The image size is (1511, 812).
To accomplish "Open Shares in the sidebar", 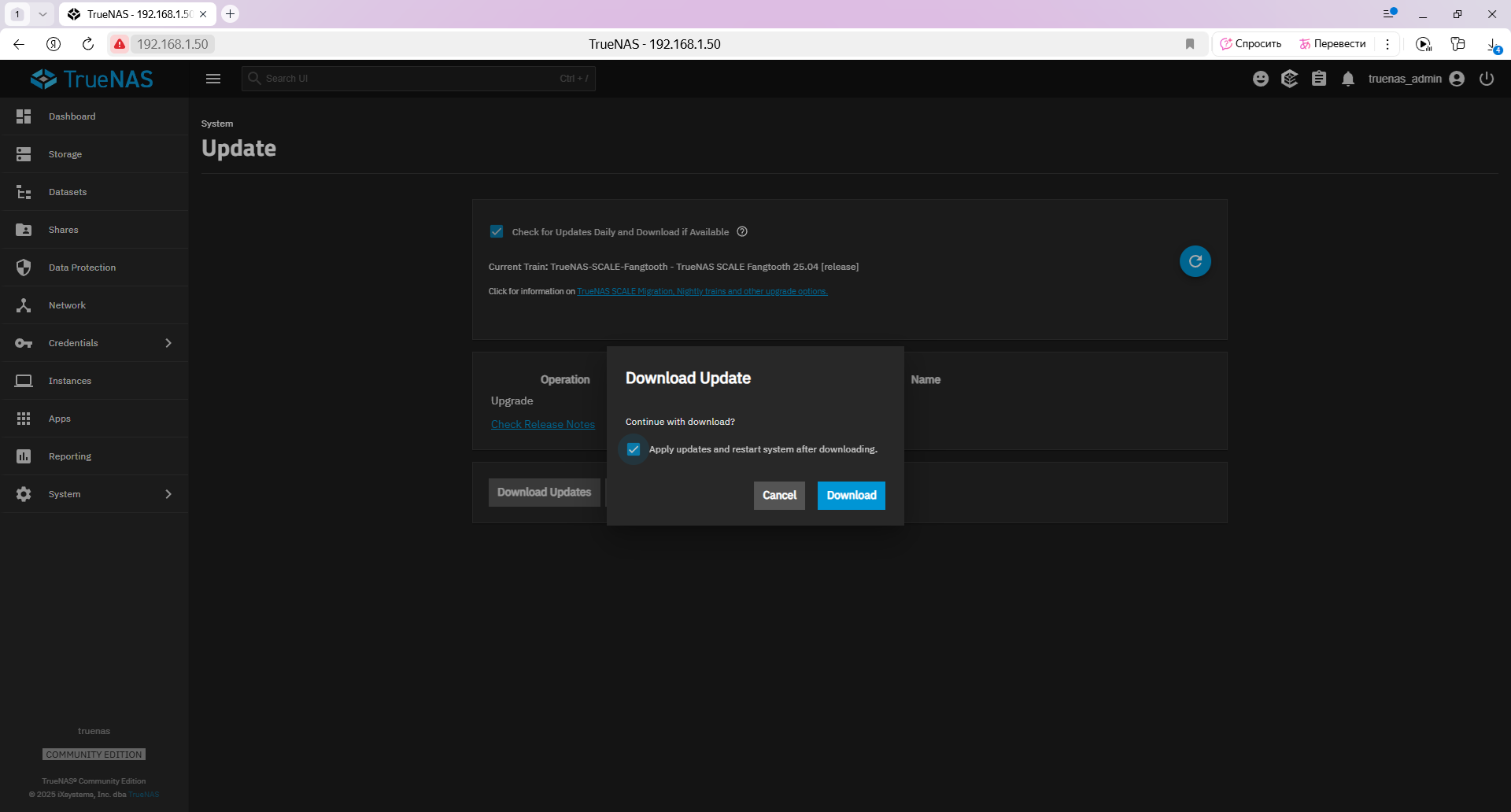I will click(94, 230).
